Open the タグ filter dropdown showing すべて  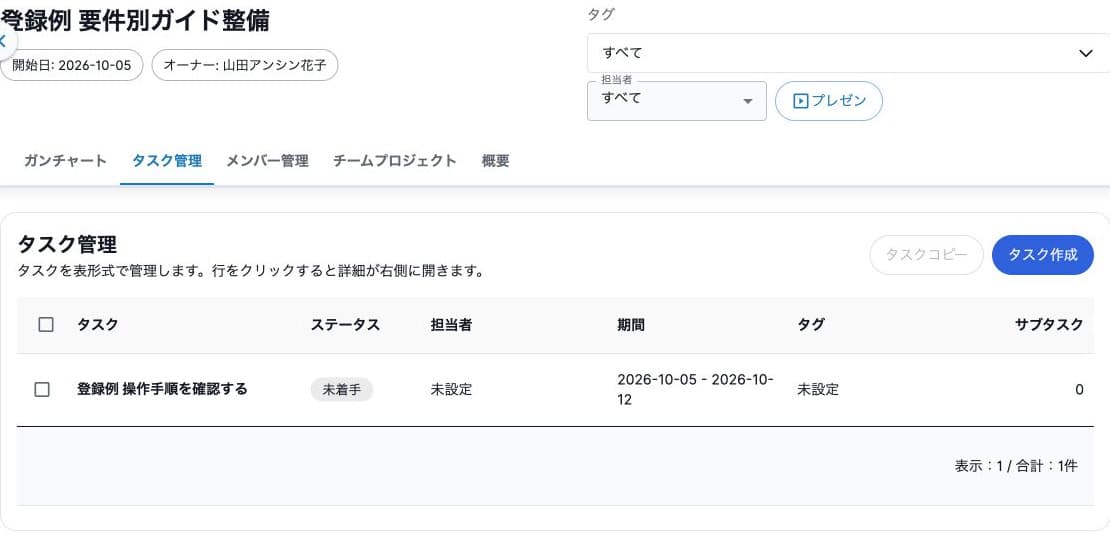coord(848,53)
